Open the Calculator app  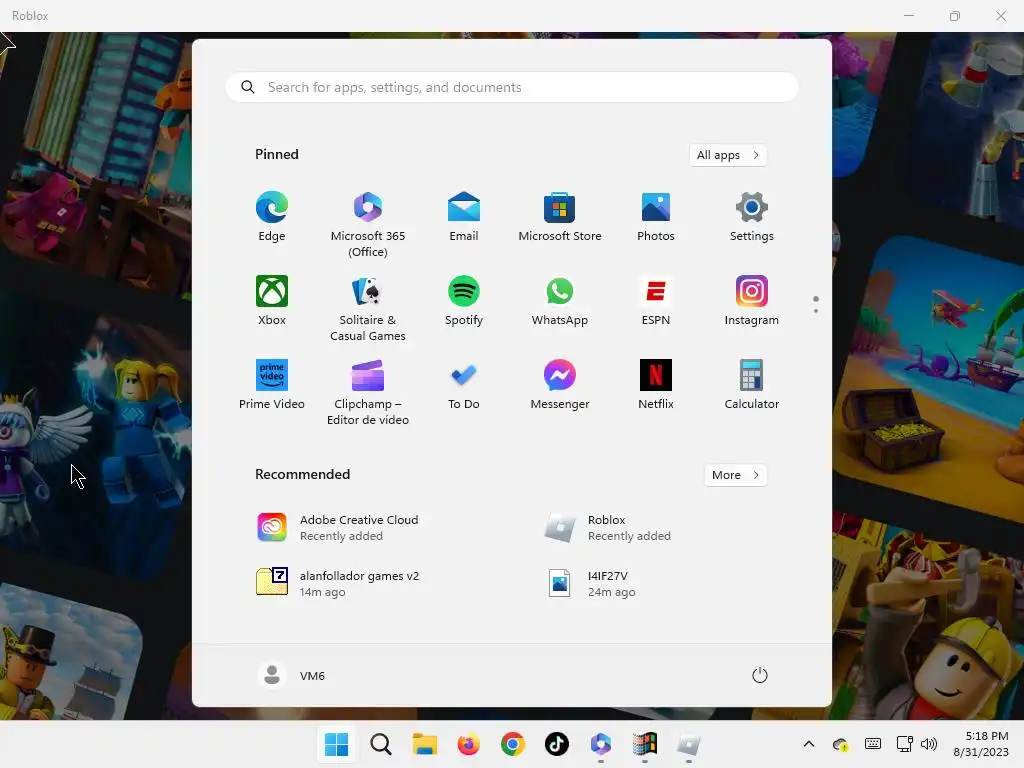[752, 385]
